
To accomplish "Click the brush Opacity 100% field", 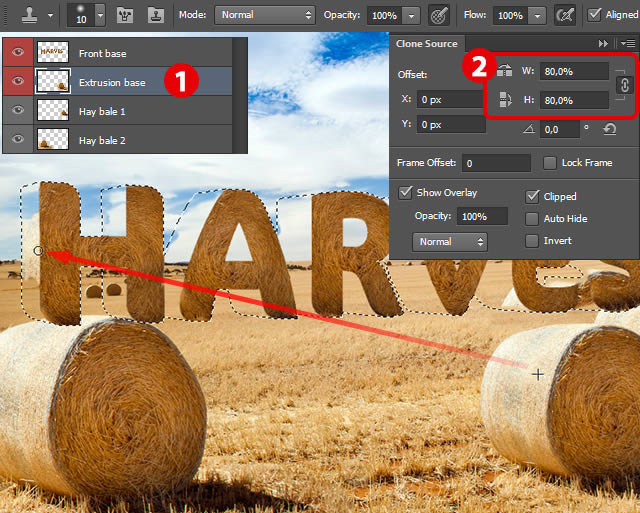I will coord(384,16).
